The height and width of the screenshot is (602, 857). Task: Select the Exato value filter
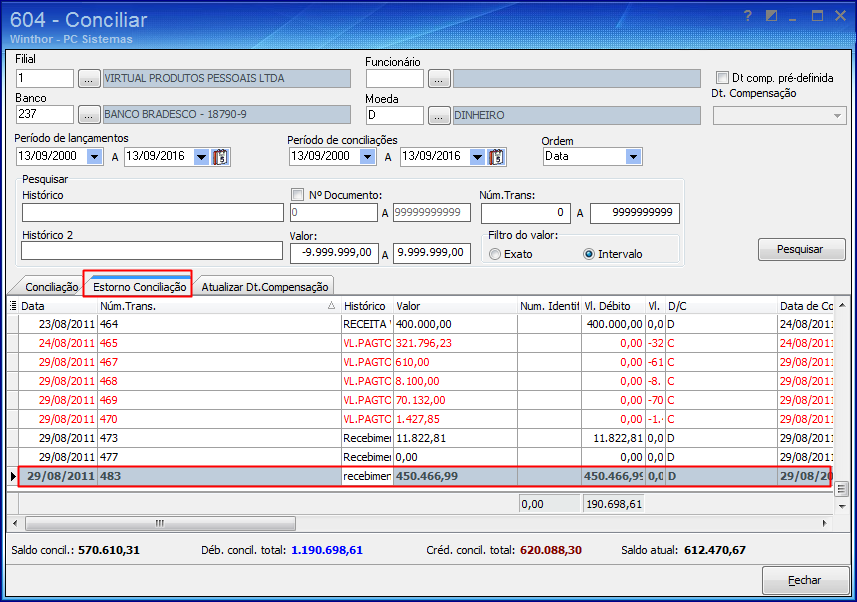point(495,254)
